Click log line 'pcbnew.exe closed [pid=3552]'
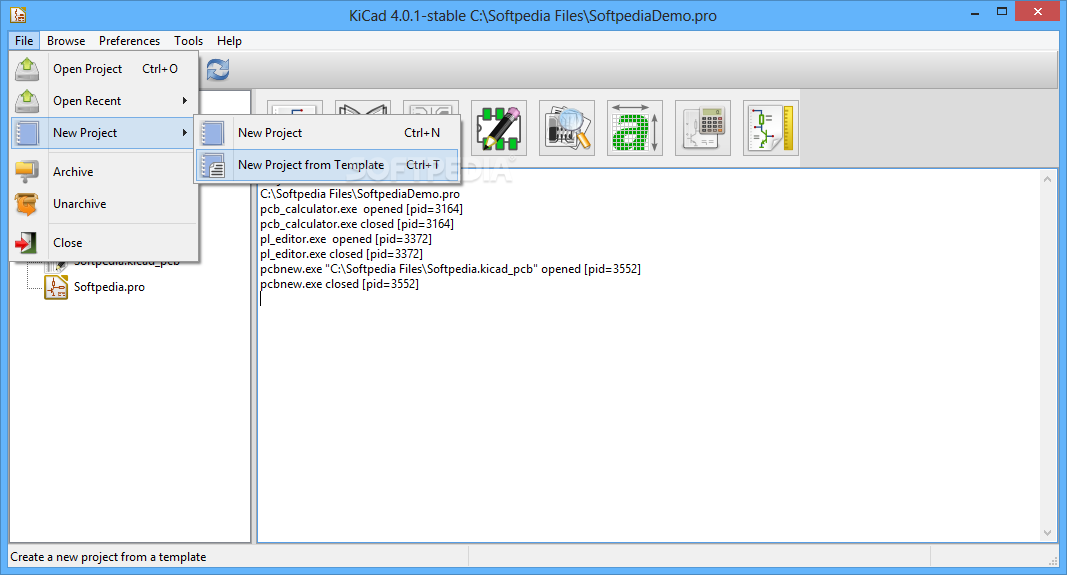Screen dimensions: 1067x575 [339, 284]
